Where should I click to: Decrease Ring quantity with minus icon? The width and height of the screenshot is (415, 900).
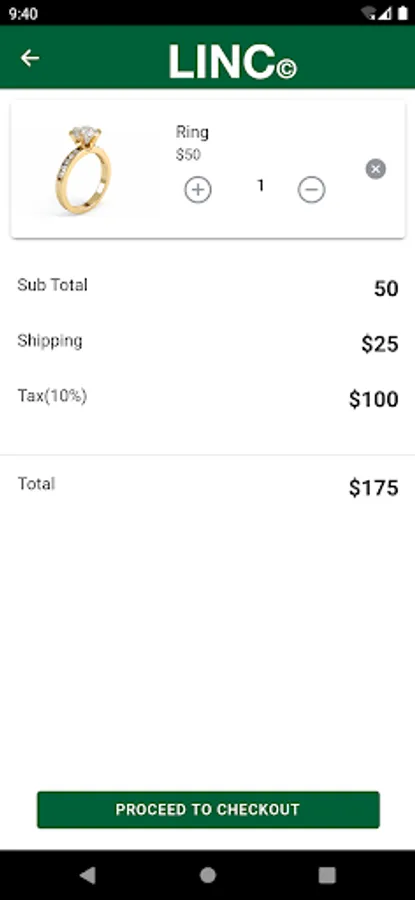(312, 190)
